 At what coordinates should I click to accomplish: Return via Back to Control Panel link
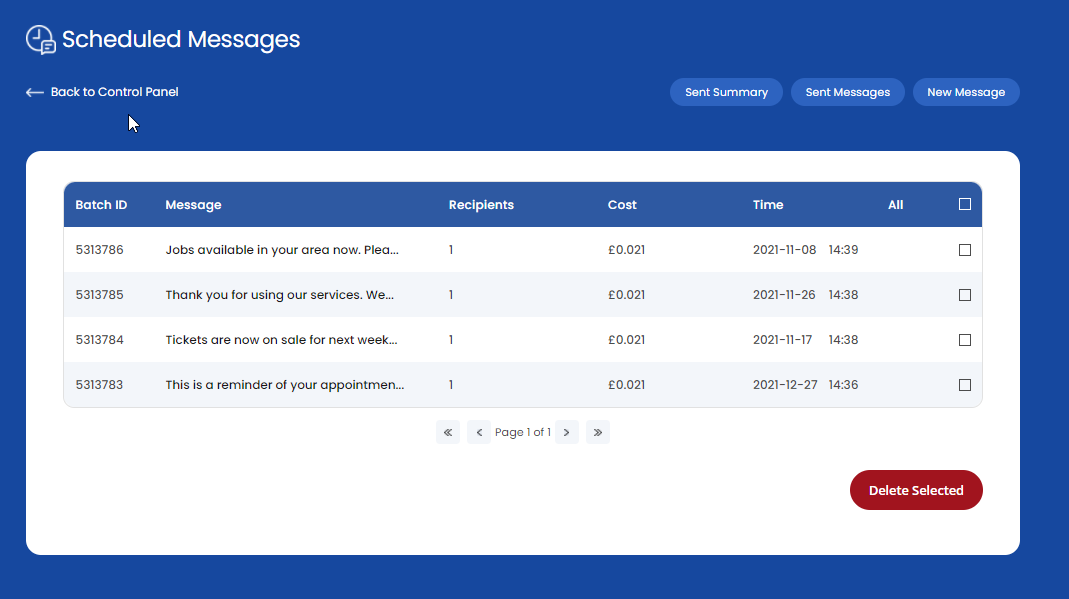114,92
